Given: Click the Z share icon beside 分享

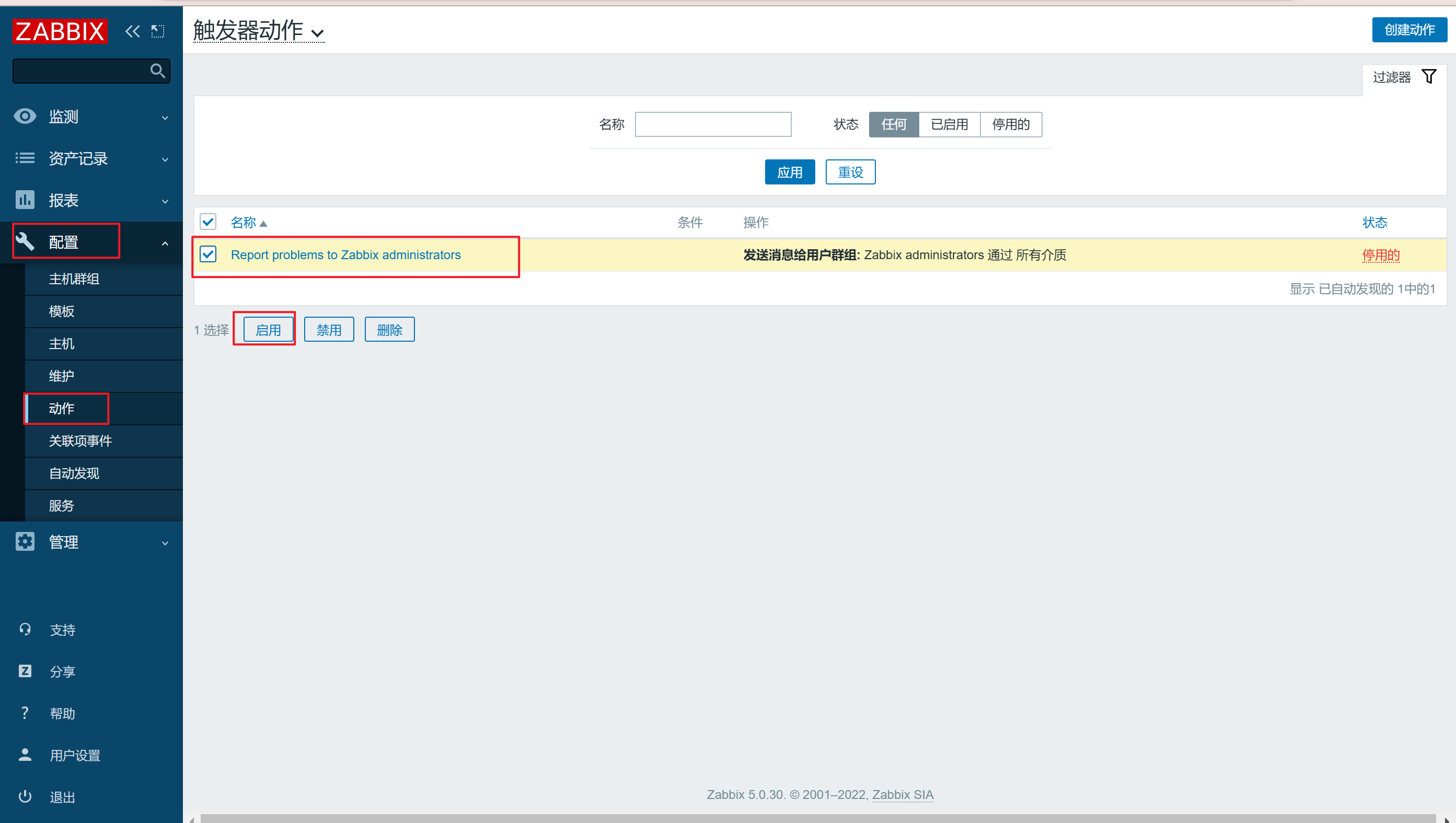Looking at the screenshot, I should click(25, 671).
